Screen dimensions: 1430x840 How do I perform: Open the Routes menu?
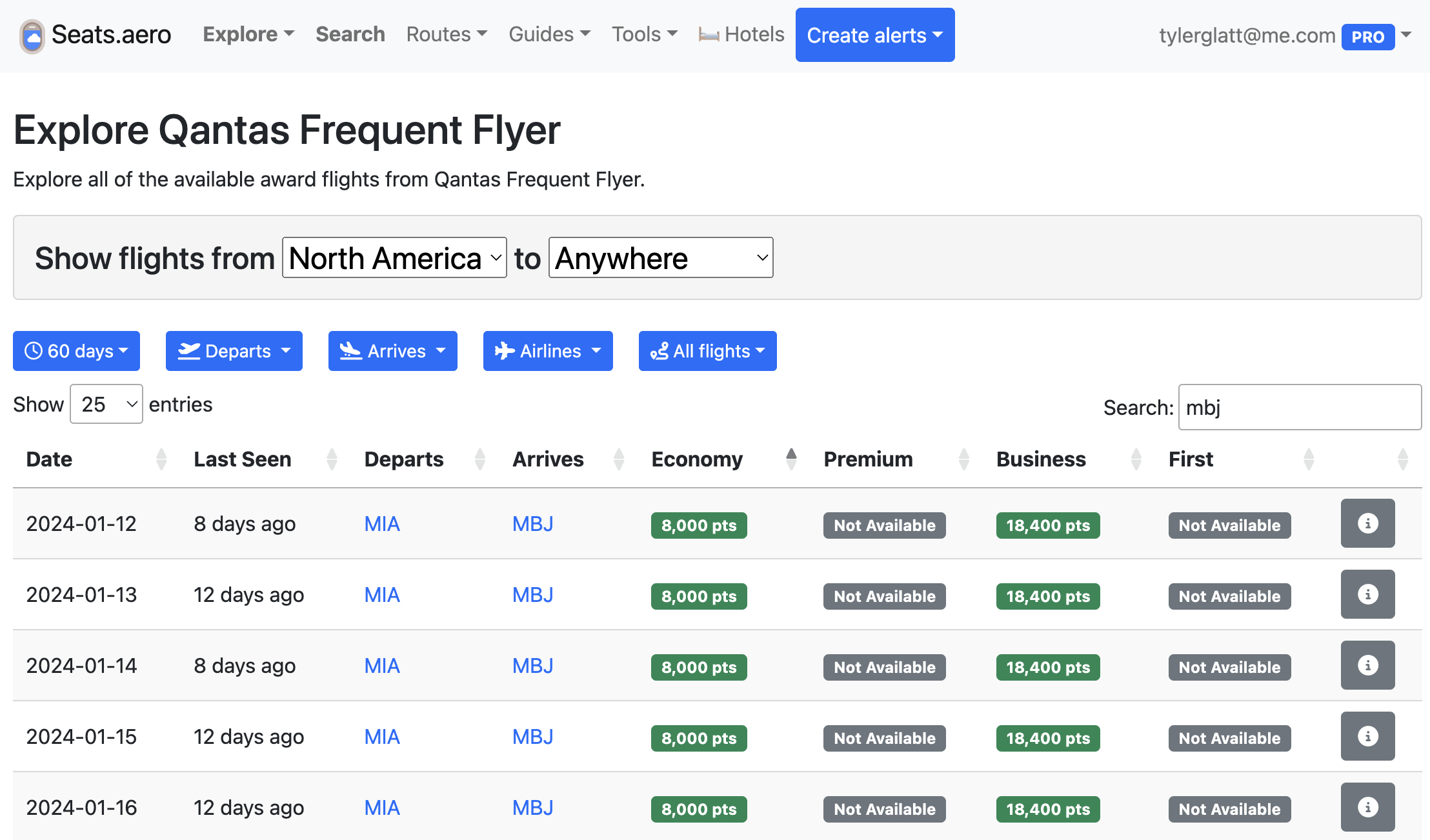(447, 34)
